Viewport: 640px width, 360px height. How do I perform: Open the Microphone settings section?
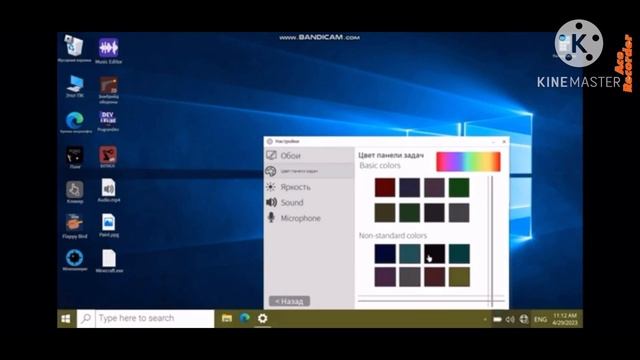coord(309,218)
